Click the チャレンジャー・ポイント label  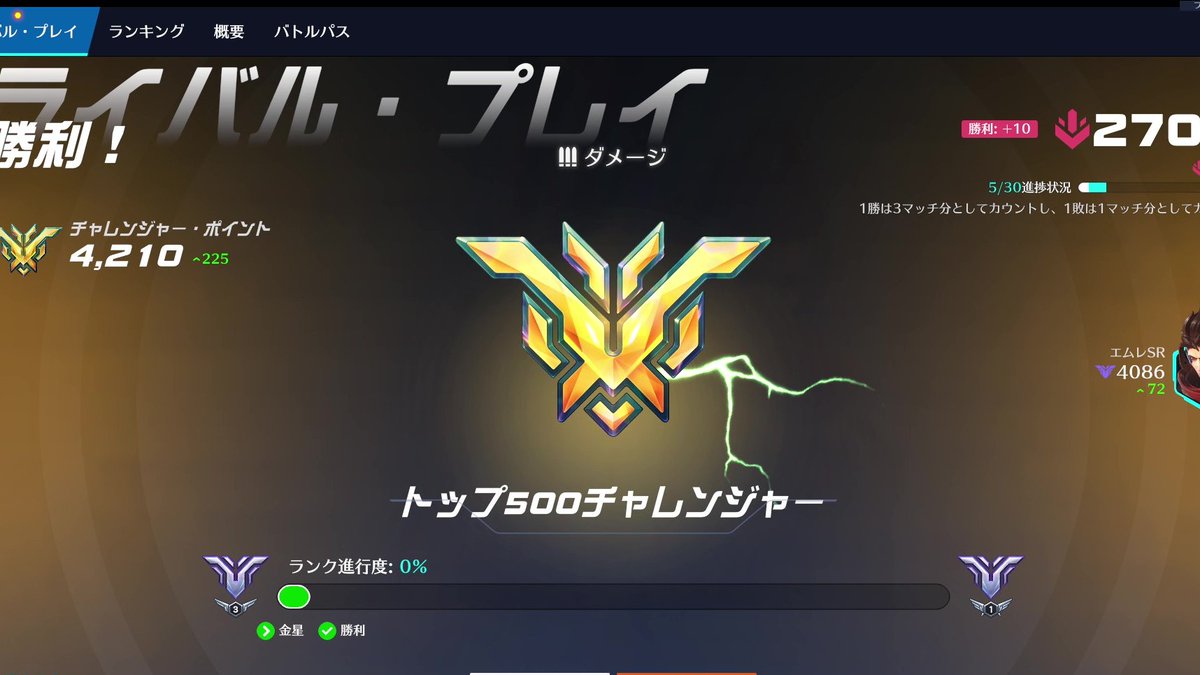click(170, 229)
